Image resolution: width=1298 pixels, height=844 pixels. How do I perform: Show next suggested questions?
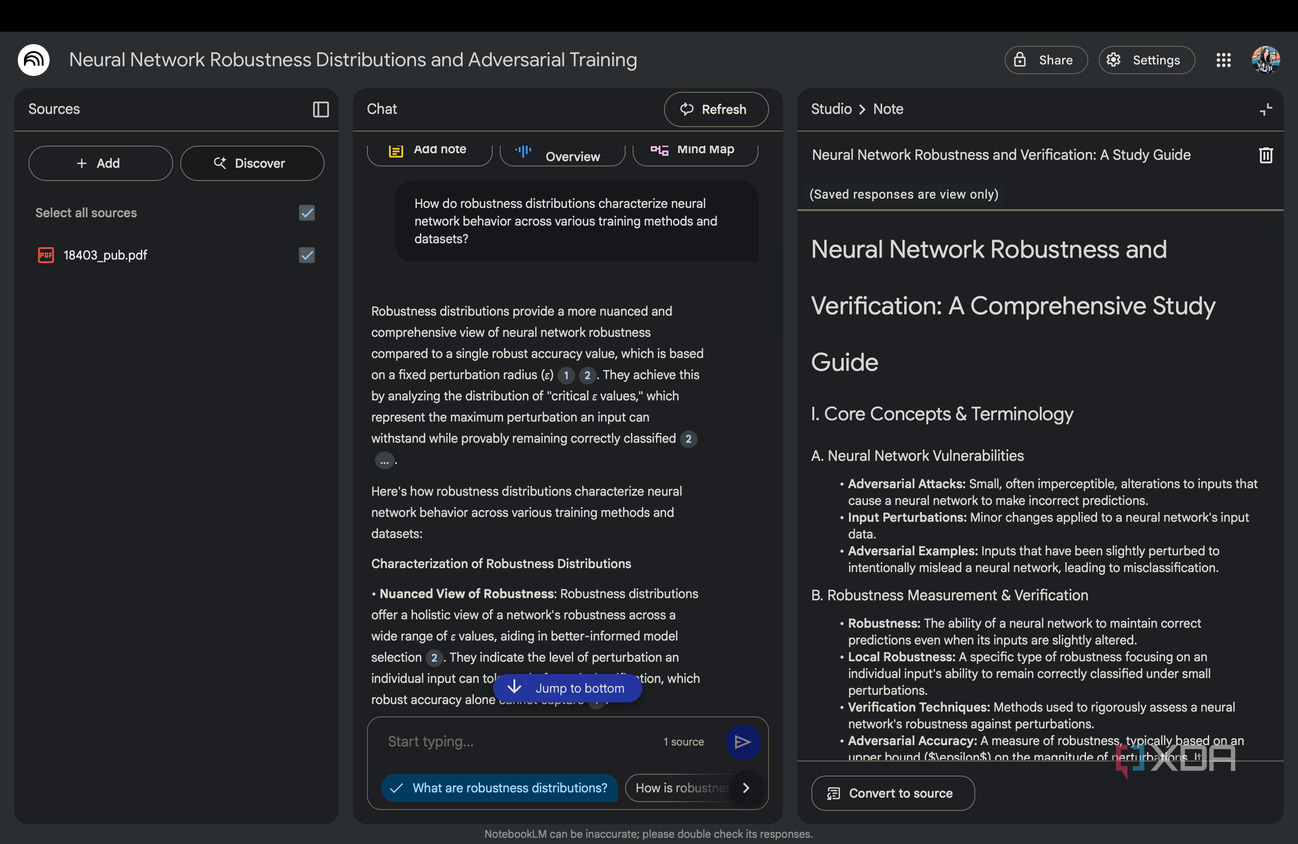tap(746, 788)
